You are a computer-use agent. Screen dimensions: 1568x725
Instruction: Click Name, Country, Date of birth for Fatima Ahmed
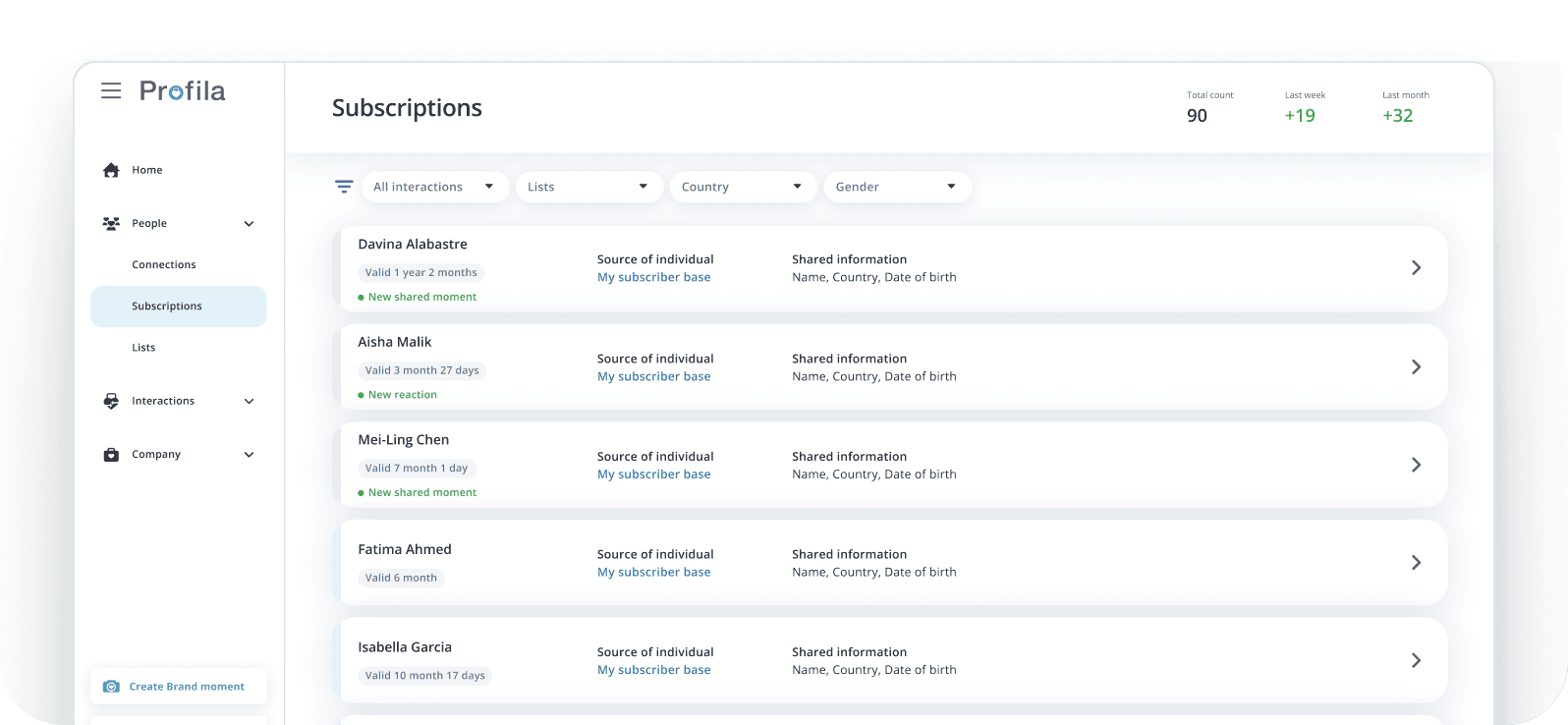874,572
